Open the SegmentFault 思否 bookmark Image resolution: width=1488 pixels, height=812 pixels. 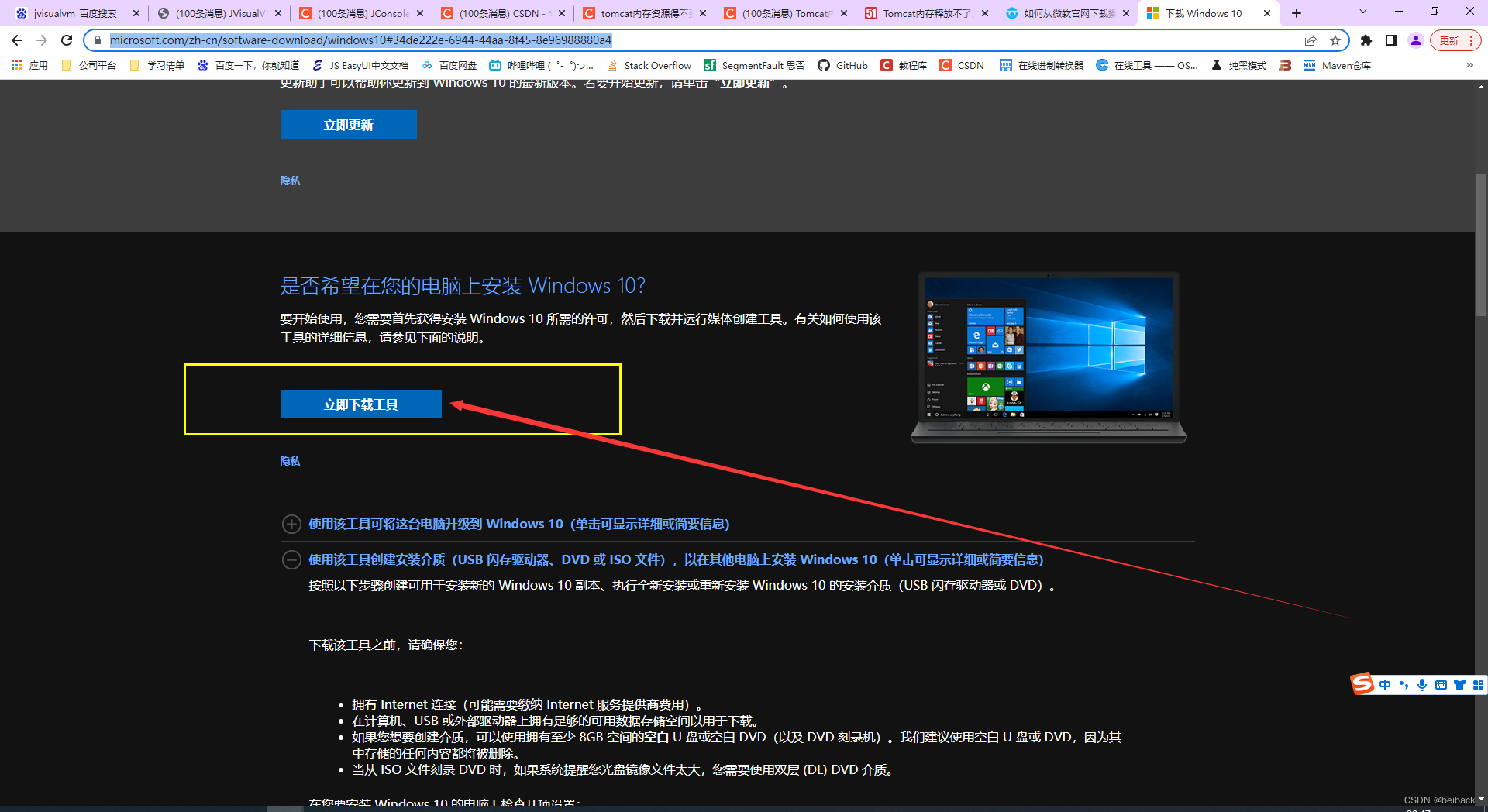754,65
